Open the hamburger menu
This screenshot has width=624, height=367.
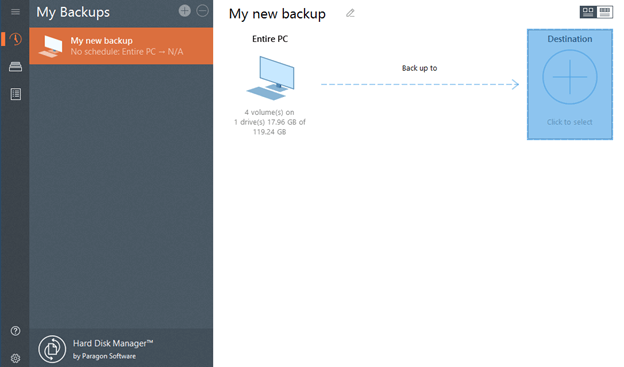coord(15,12)
